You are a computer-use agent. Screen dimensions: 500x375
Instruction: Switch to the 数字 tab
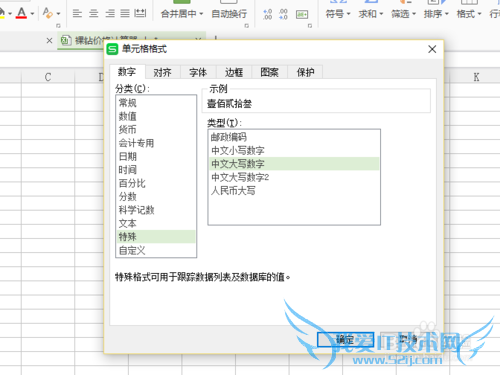click(x=127, y=72)
